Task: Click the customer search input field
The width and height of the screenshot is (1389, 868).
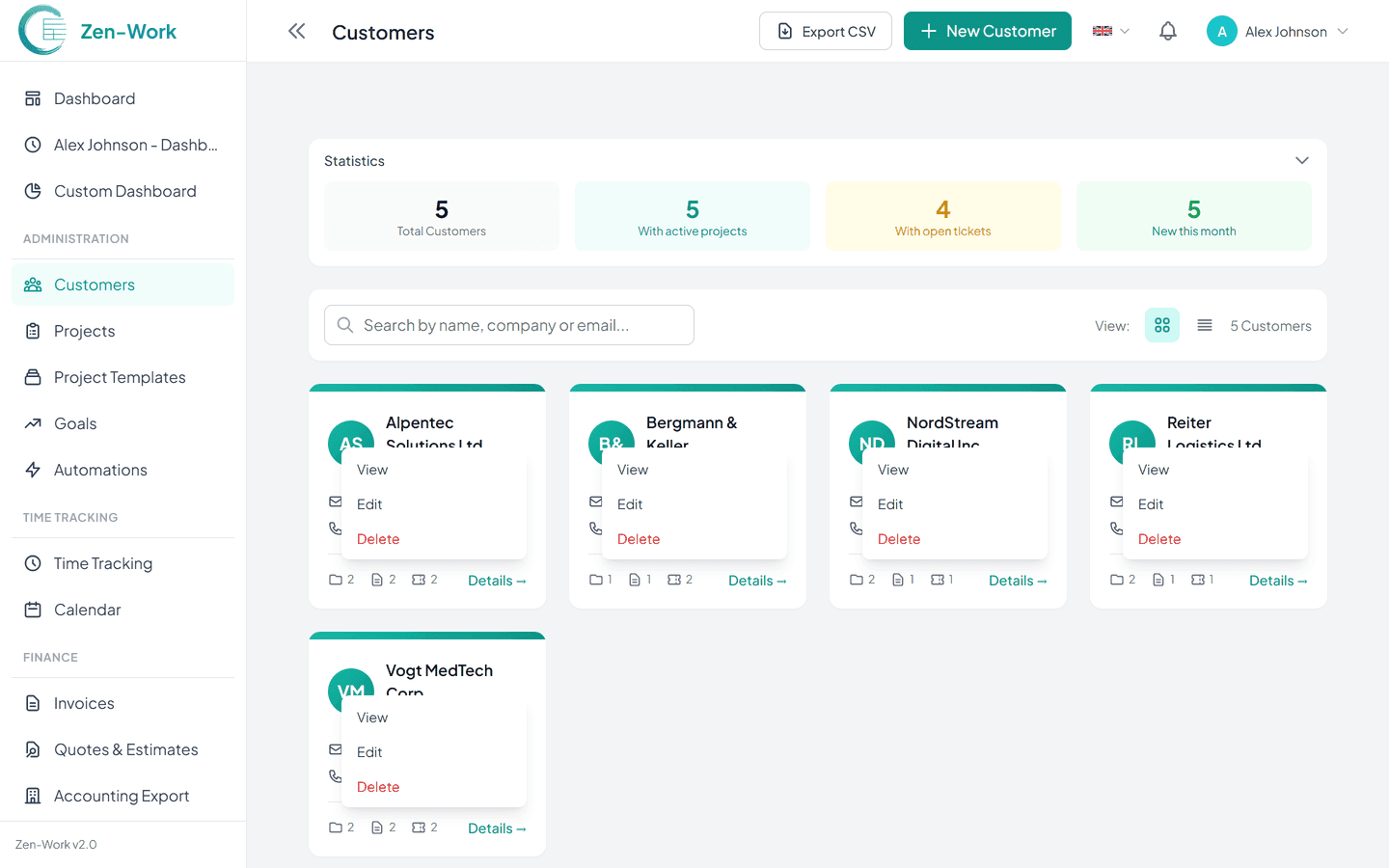Action: pyautogui.click(x=508, y=325)
